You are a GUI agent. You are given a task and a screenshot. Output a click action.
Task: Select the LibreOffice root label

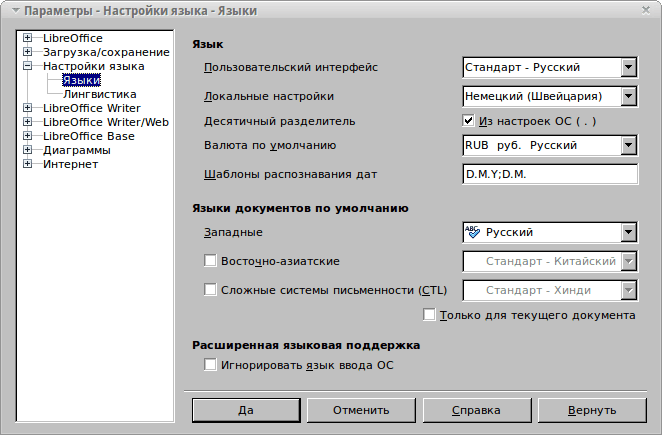(x=73, y=38)
